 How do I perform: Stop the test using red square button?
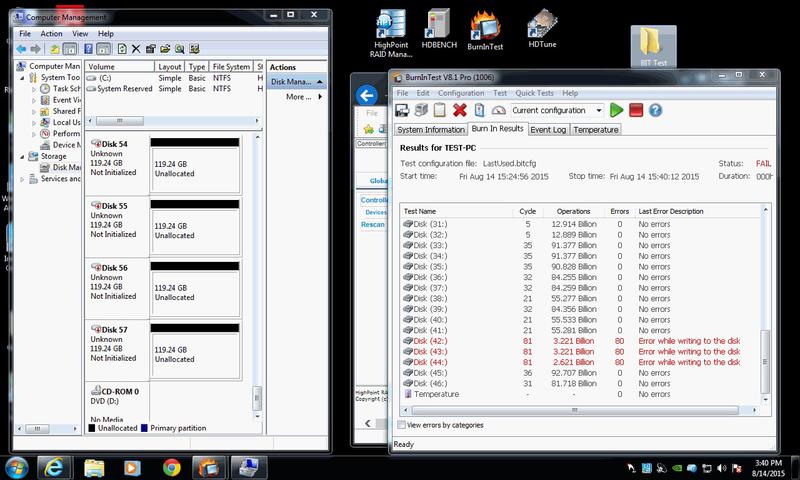636,110
